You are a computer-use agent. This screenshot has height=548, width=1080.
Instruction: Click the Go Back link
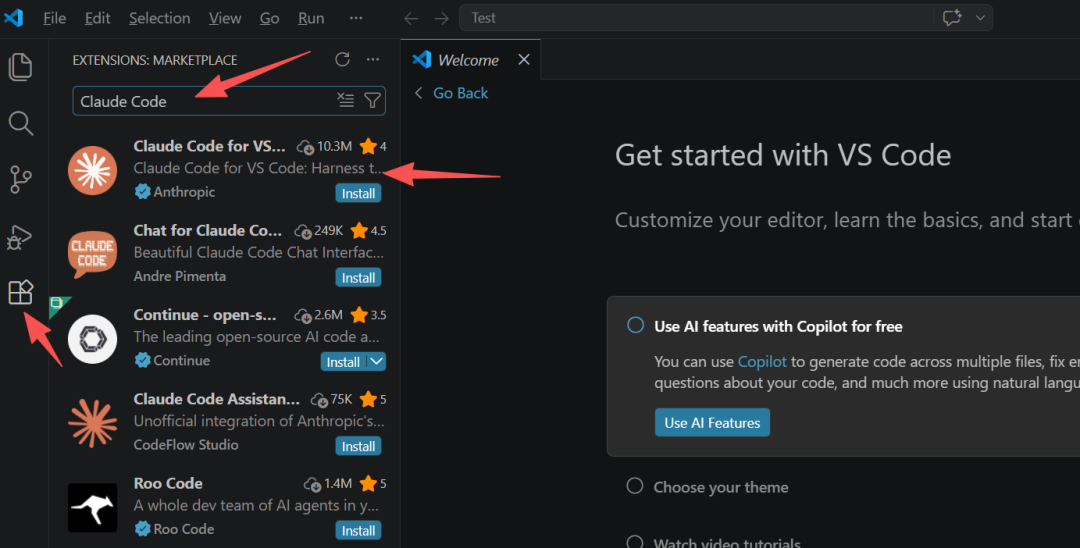[x=460, y=93]
